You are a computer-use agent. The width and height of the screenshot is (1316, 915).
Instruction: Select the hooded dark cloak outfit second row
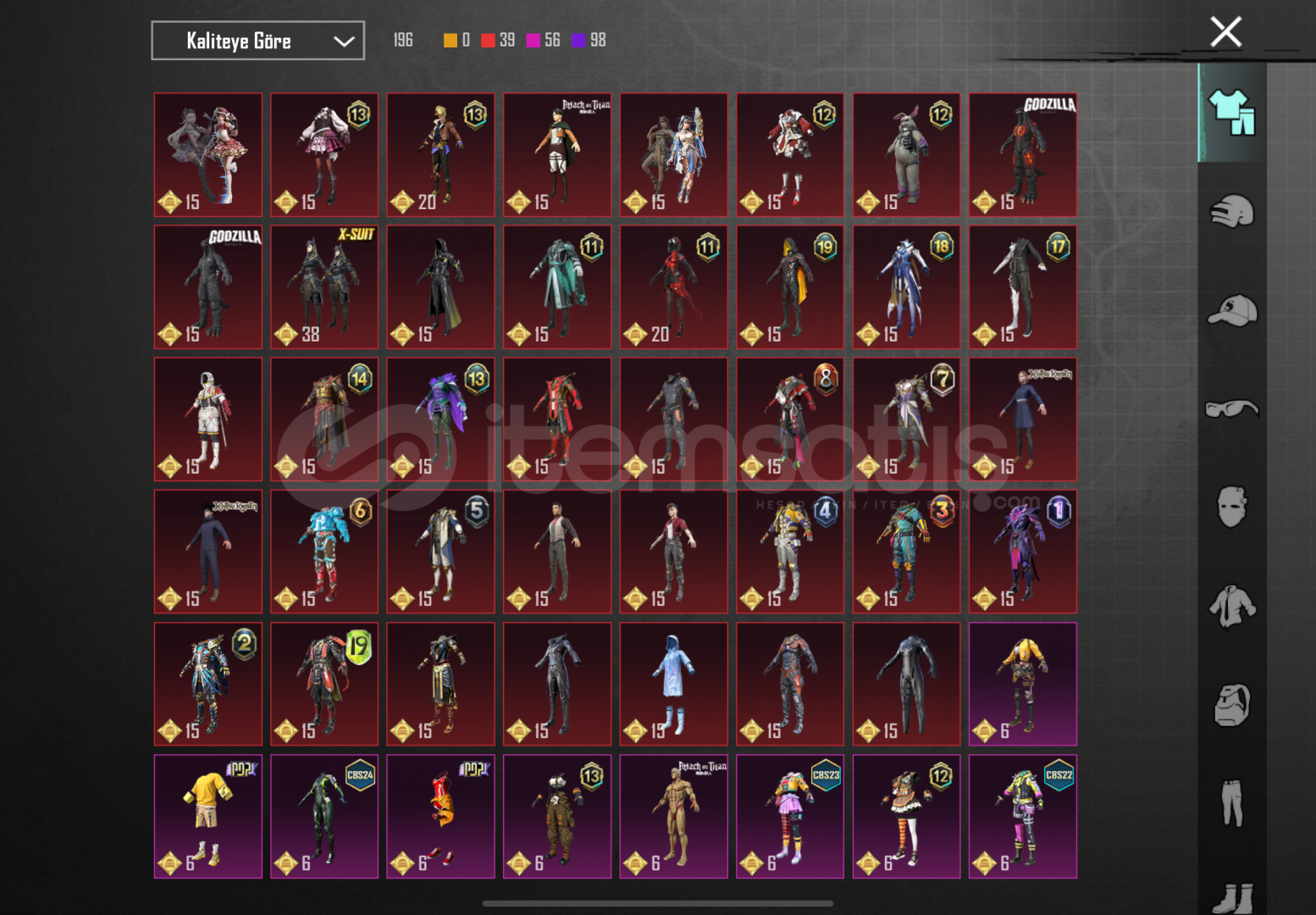pyautogui.click(x=441, y=287)
